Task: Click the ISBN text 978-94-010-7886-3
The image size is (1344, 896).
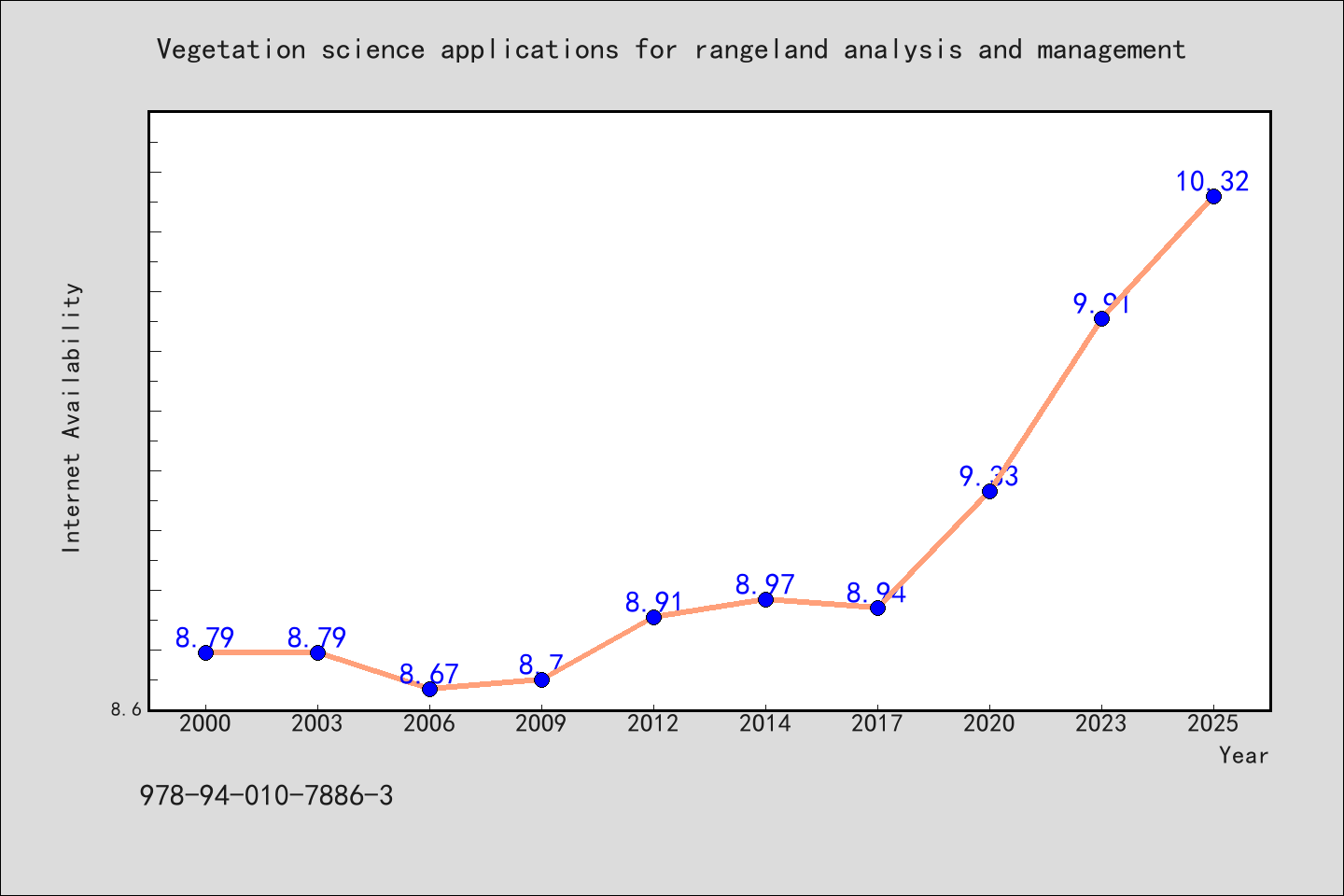Action: [x=266, y=796]
